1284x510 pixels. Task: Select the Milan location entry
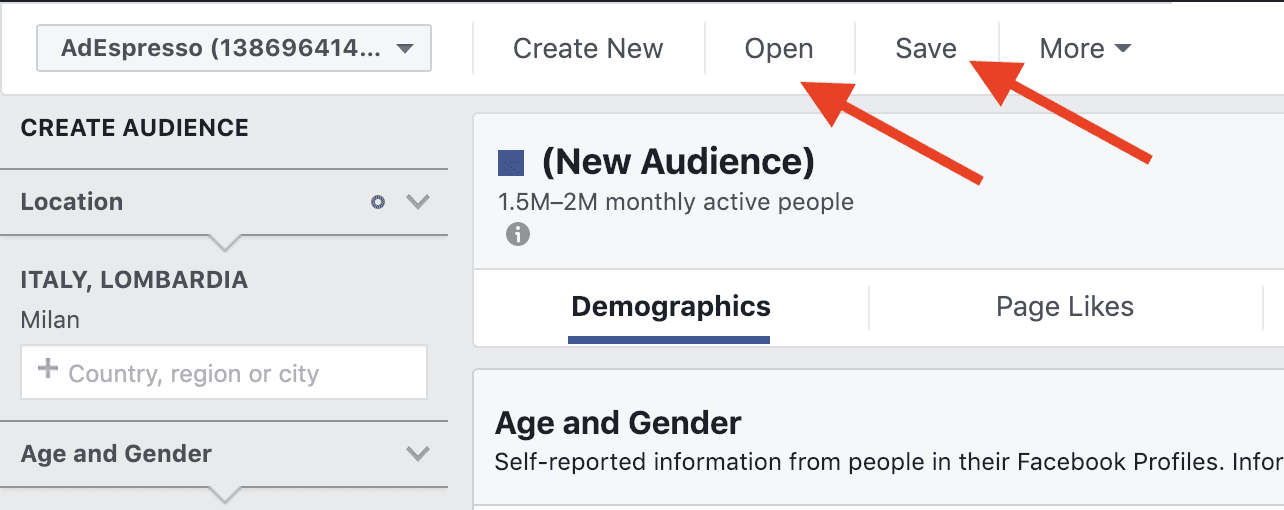tap(50, 321)
